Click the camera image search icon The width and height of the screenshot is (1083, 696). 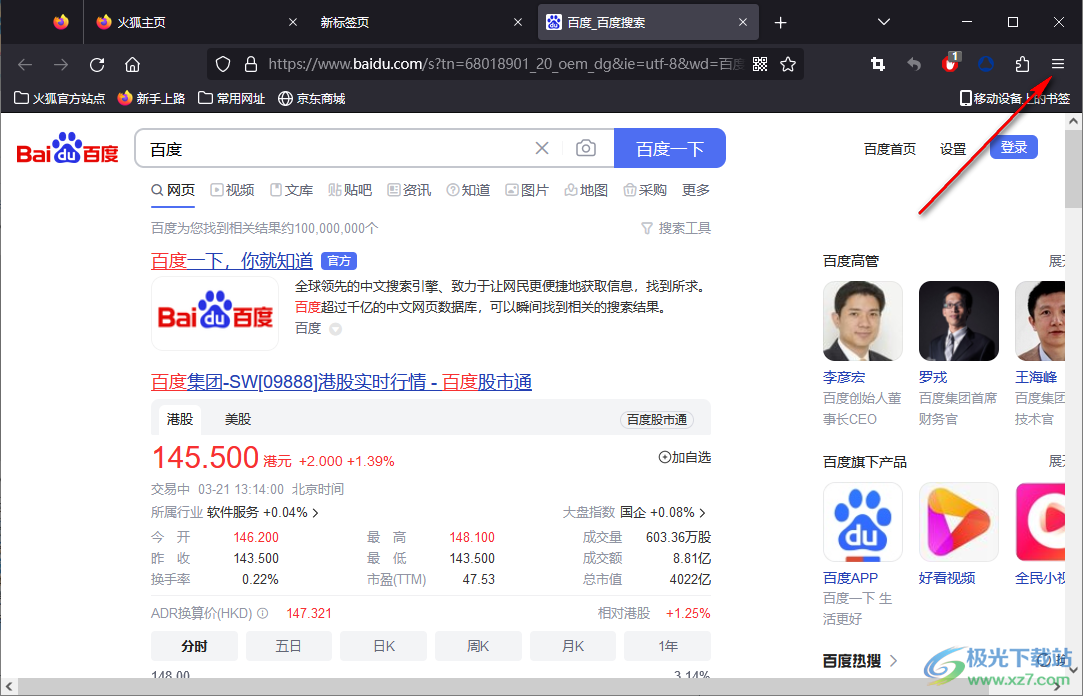click(586, 148)
